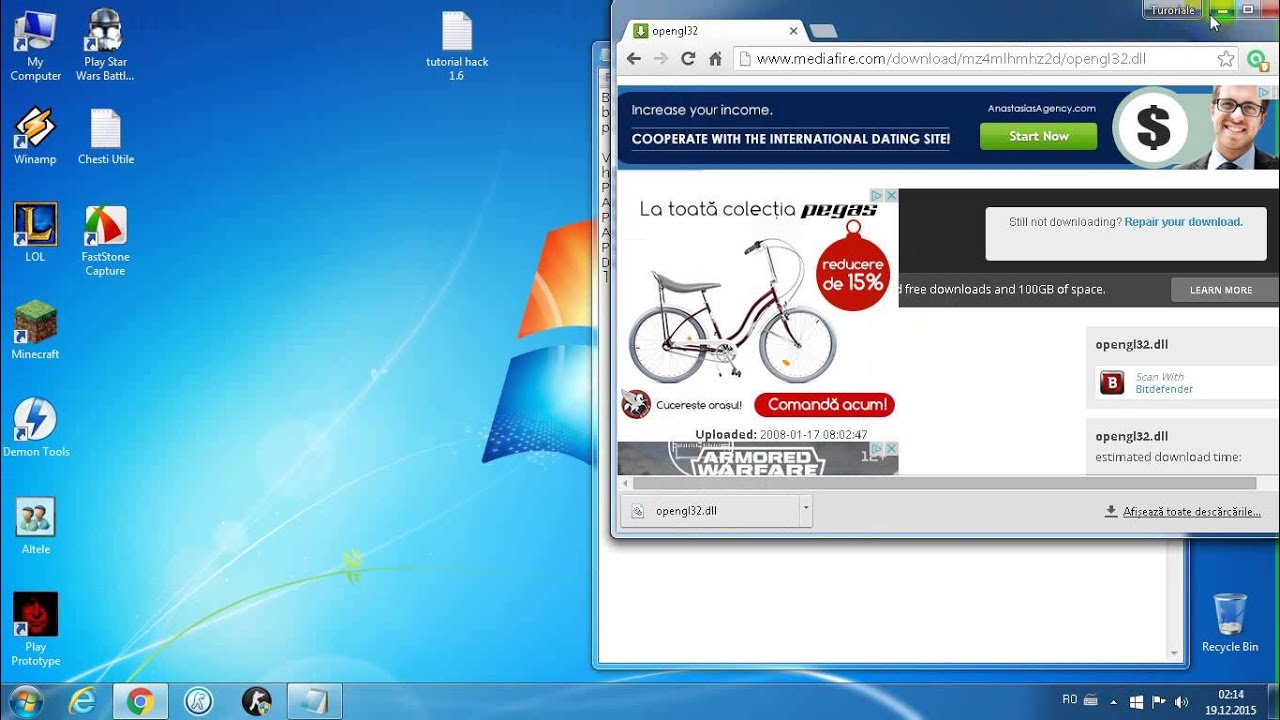The width and height of the screenshot is (1280, 720).
Task: Launch Play Prototype shortcut
Action: coord(35,630)
